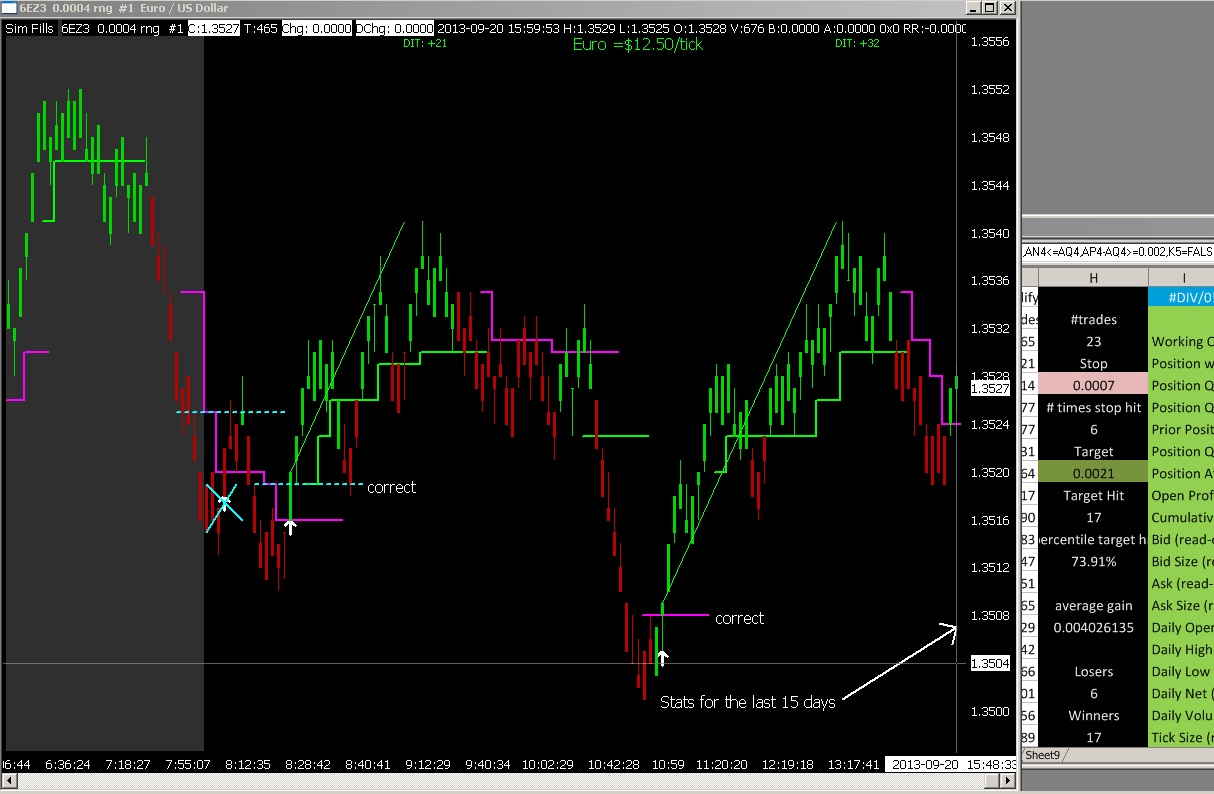Select the pink 0.0007 stop cell

(1093, 386)
